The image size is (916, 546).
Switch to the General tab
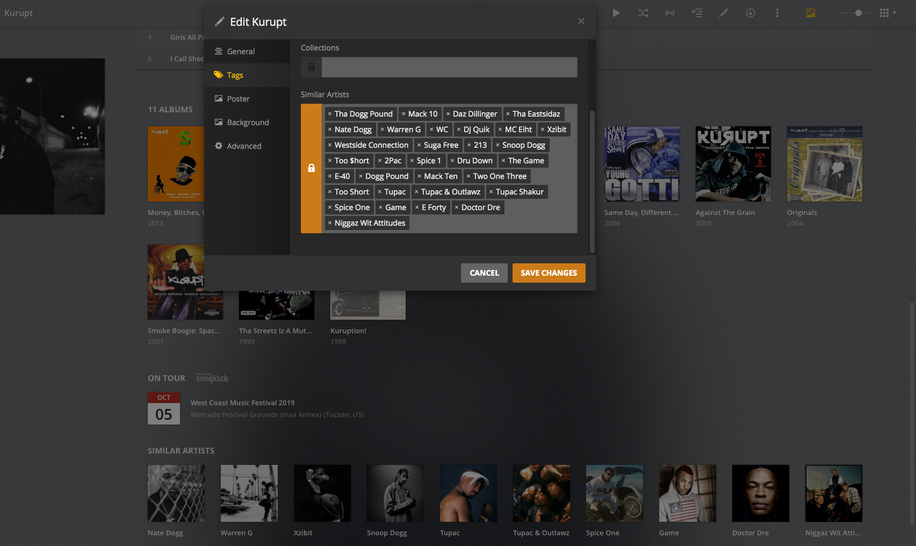click(247, 51)
